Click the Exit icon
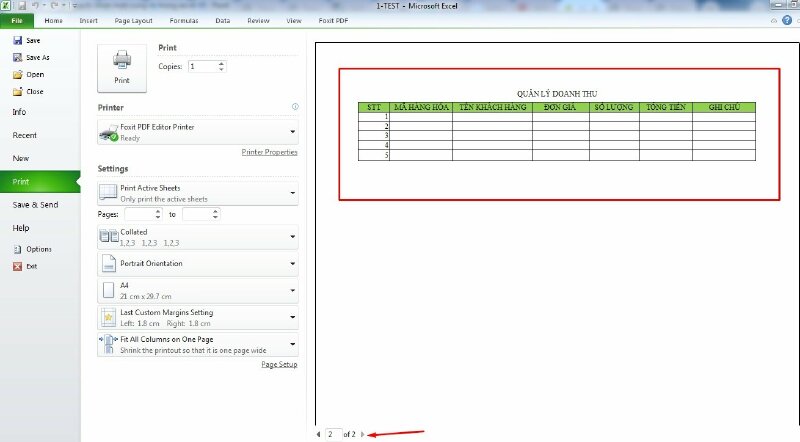800x442 pixels. 17,266
